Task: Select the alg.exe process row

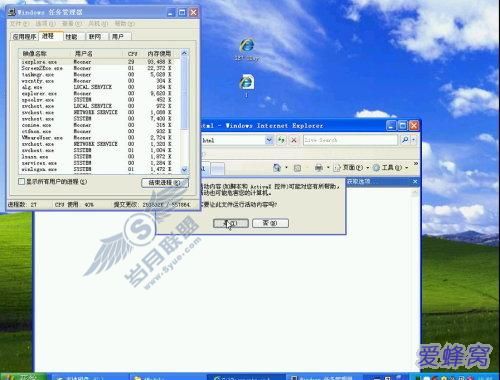Action: coord(100,87)
